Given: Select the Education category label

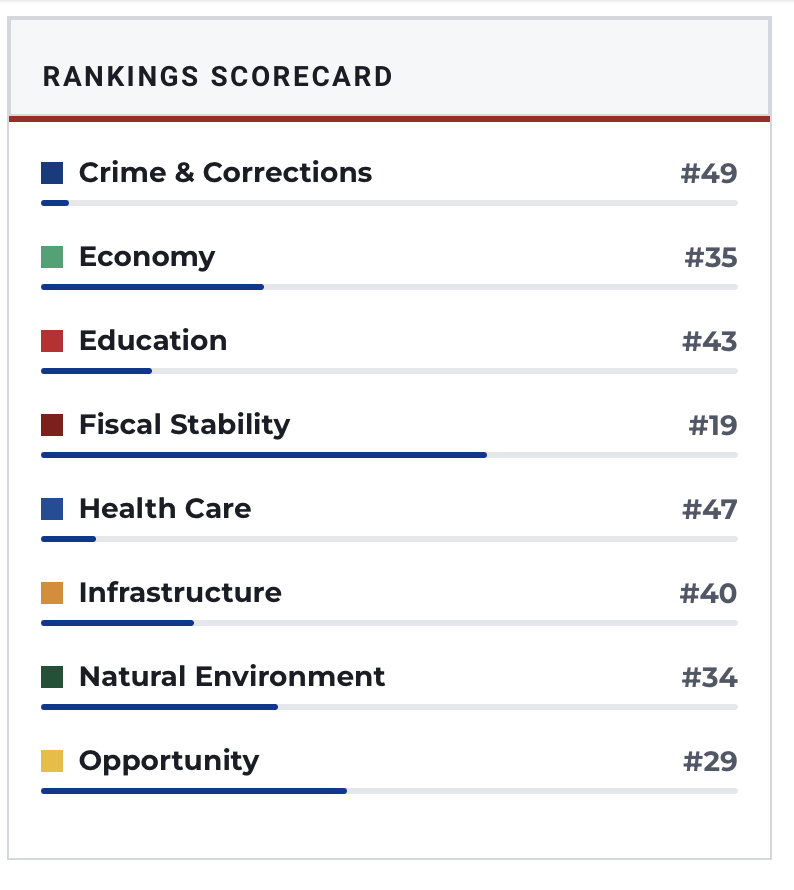Looking at the screenshot, I should click(153, 341).
